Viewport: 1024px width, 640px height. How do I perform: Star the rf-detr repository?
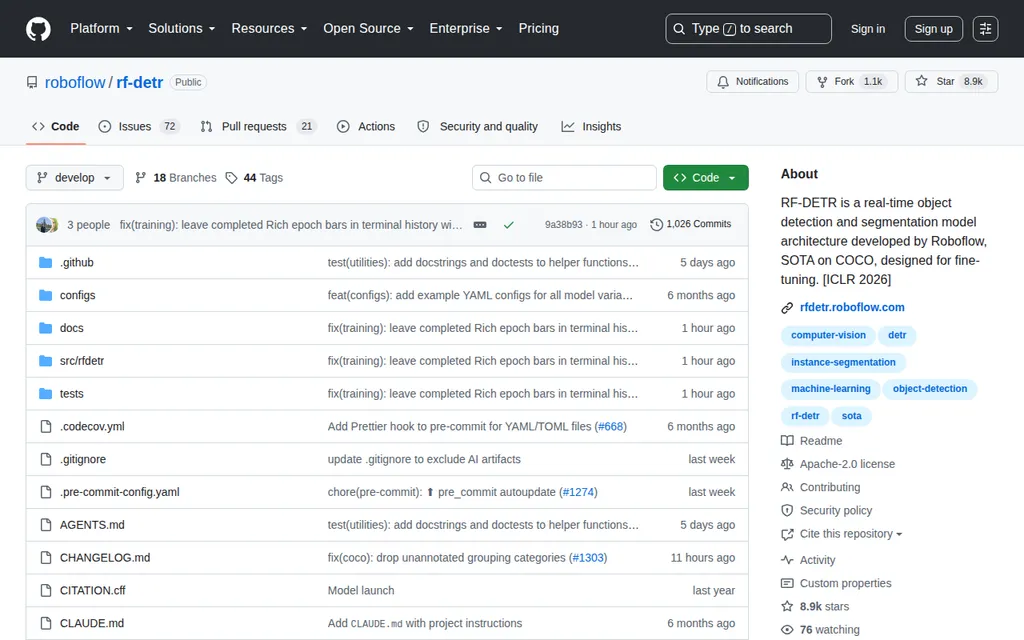[951, 82]
